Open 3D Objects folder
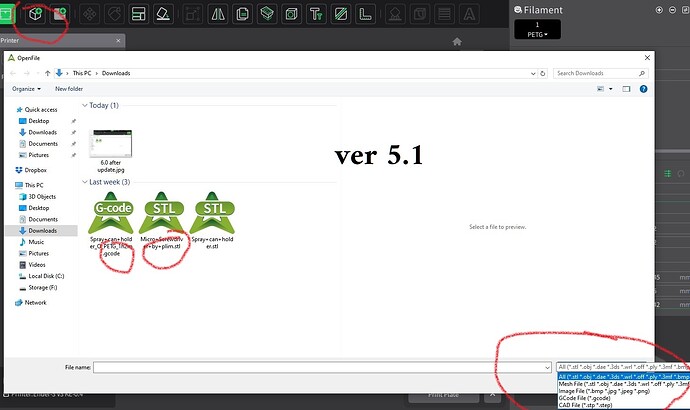 [42, 197]
